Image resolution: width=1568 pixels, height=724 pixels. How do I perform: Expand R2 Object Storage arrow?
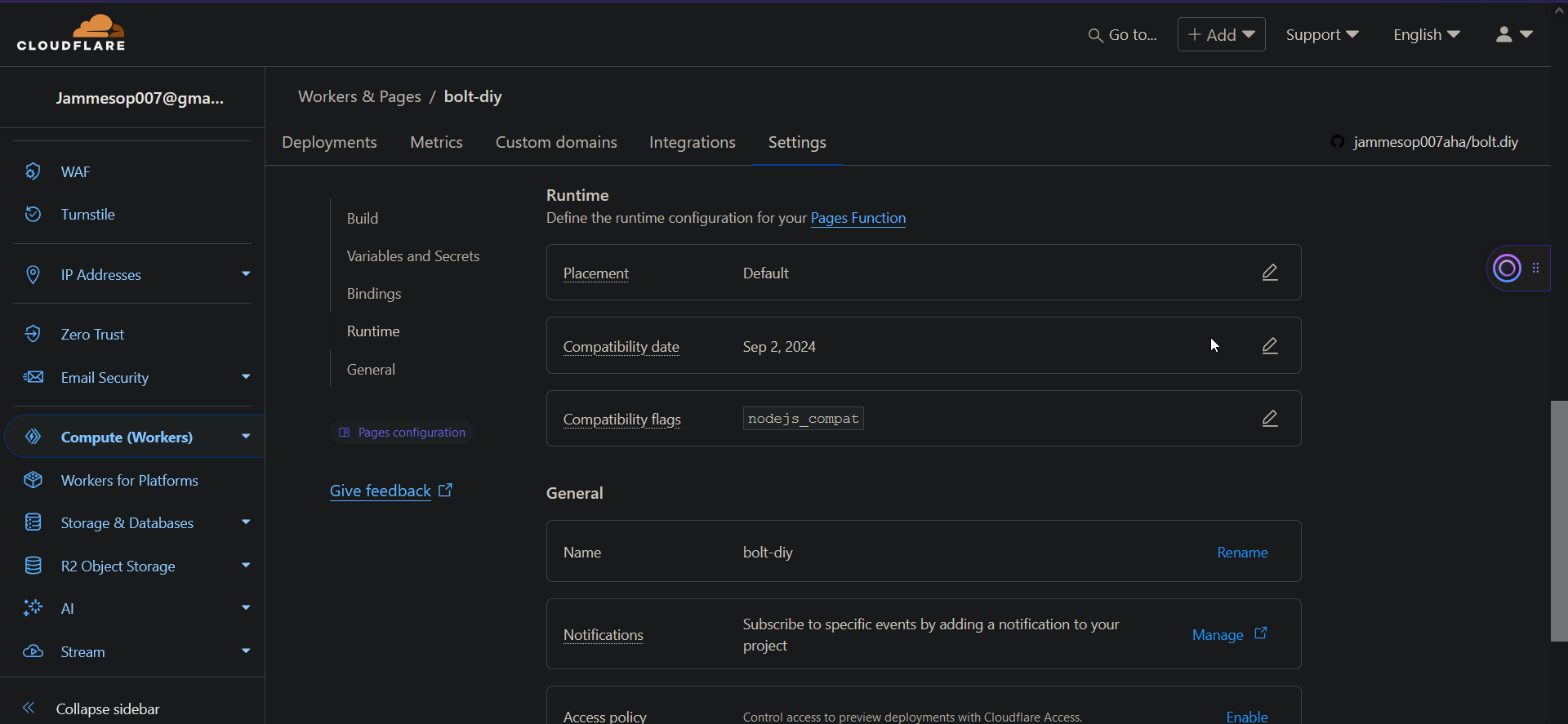click(246, 565)
